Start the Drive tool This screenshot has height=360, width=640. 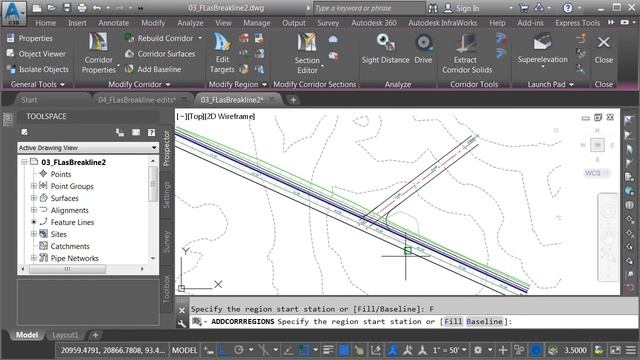pos(423,49)
